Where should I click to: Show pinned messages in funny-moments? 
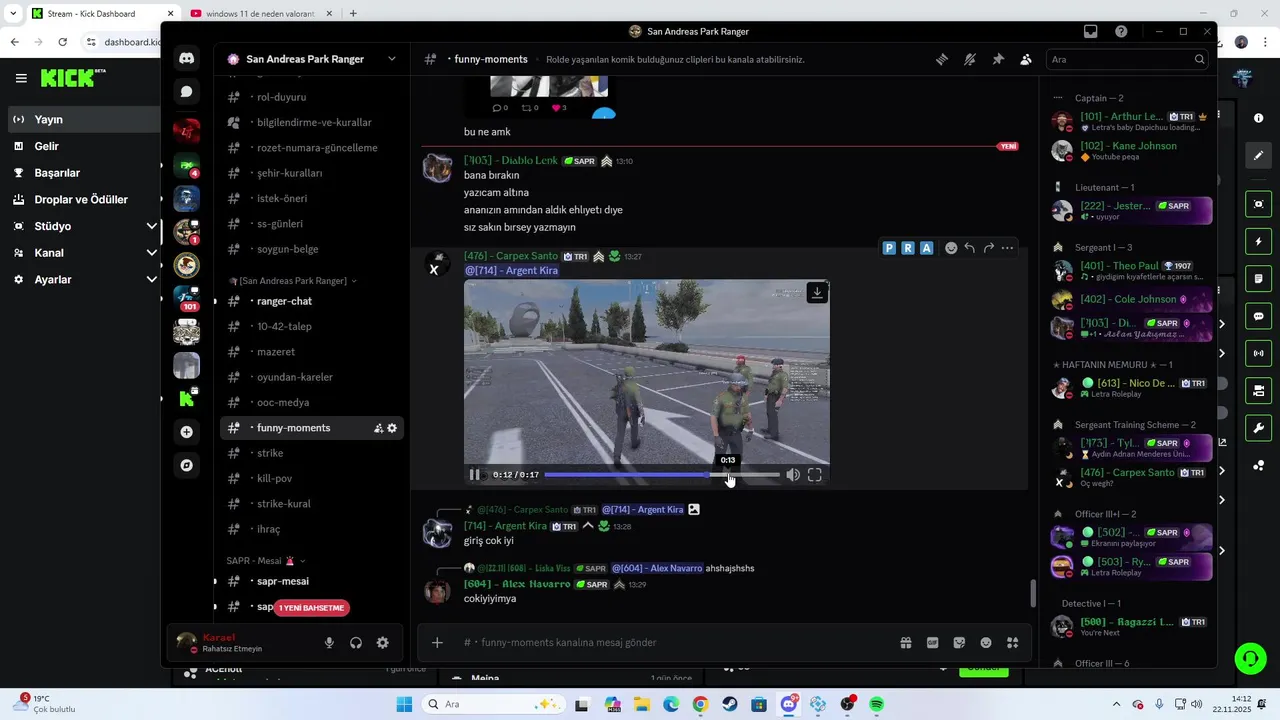[x=997, y=60]
